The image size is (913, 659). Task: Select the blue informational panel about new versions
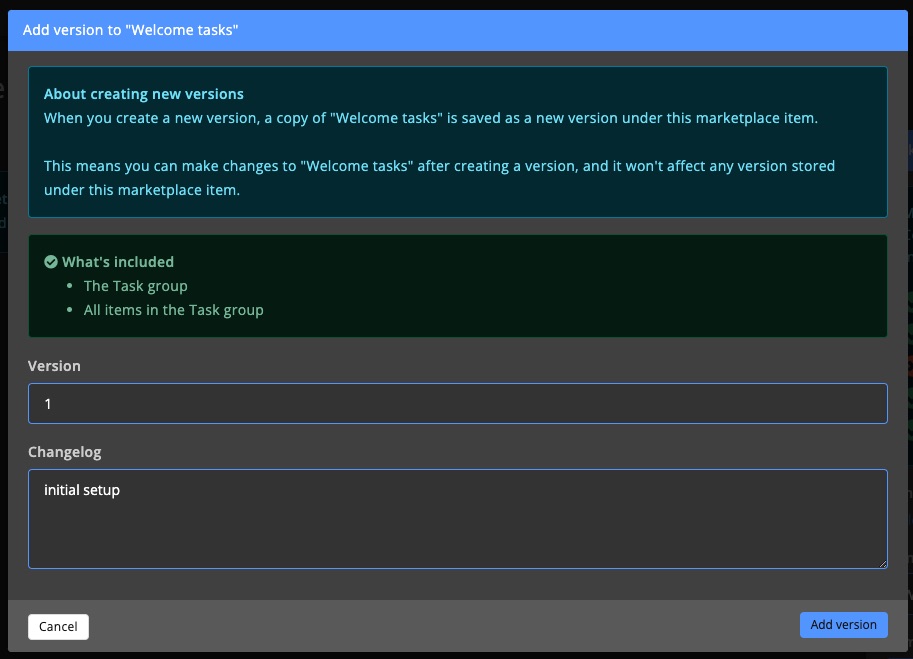click(x=457, y=140)
